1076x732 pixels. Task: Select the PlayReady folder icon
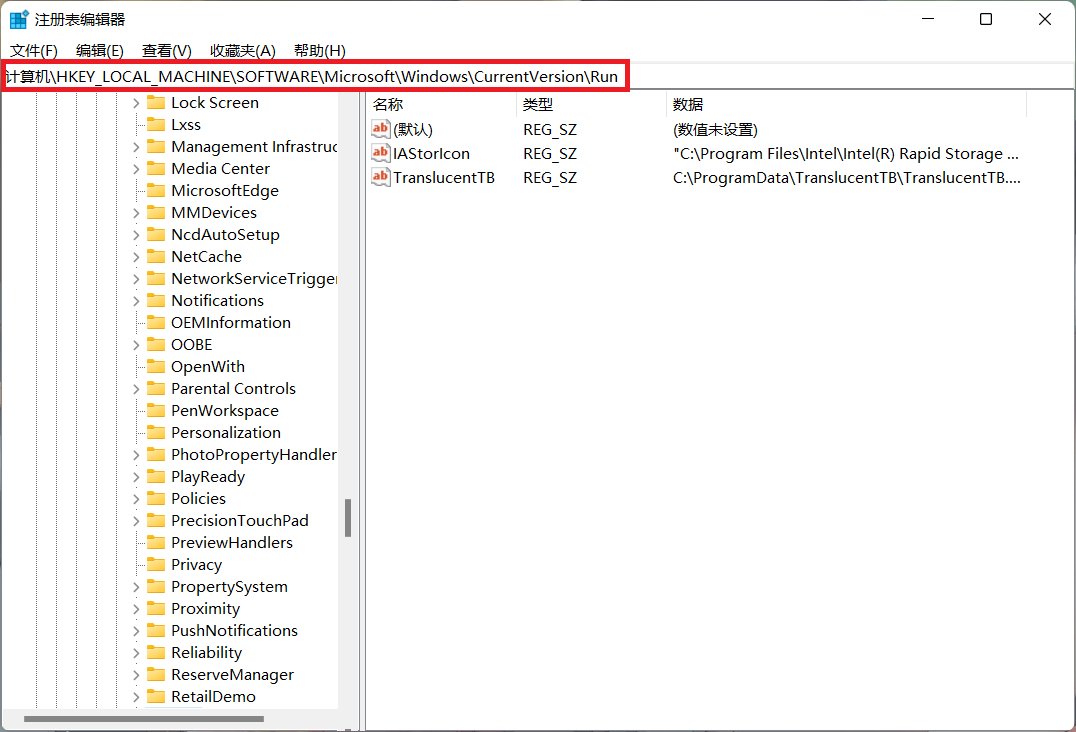pyautogui.click(x=155, y=476)
